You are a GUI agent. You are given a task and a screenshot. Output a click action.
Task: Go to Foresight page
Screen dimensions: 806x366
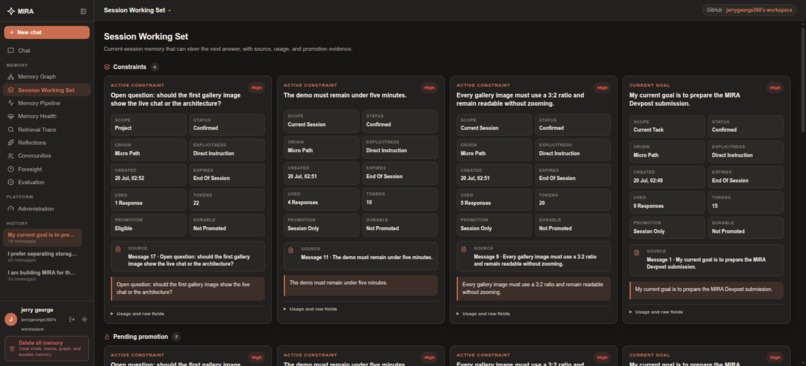(x=47, y=169)
